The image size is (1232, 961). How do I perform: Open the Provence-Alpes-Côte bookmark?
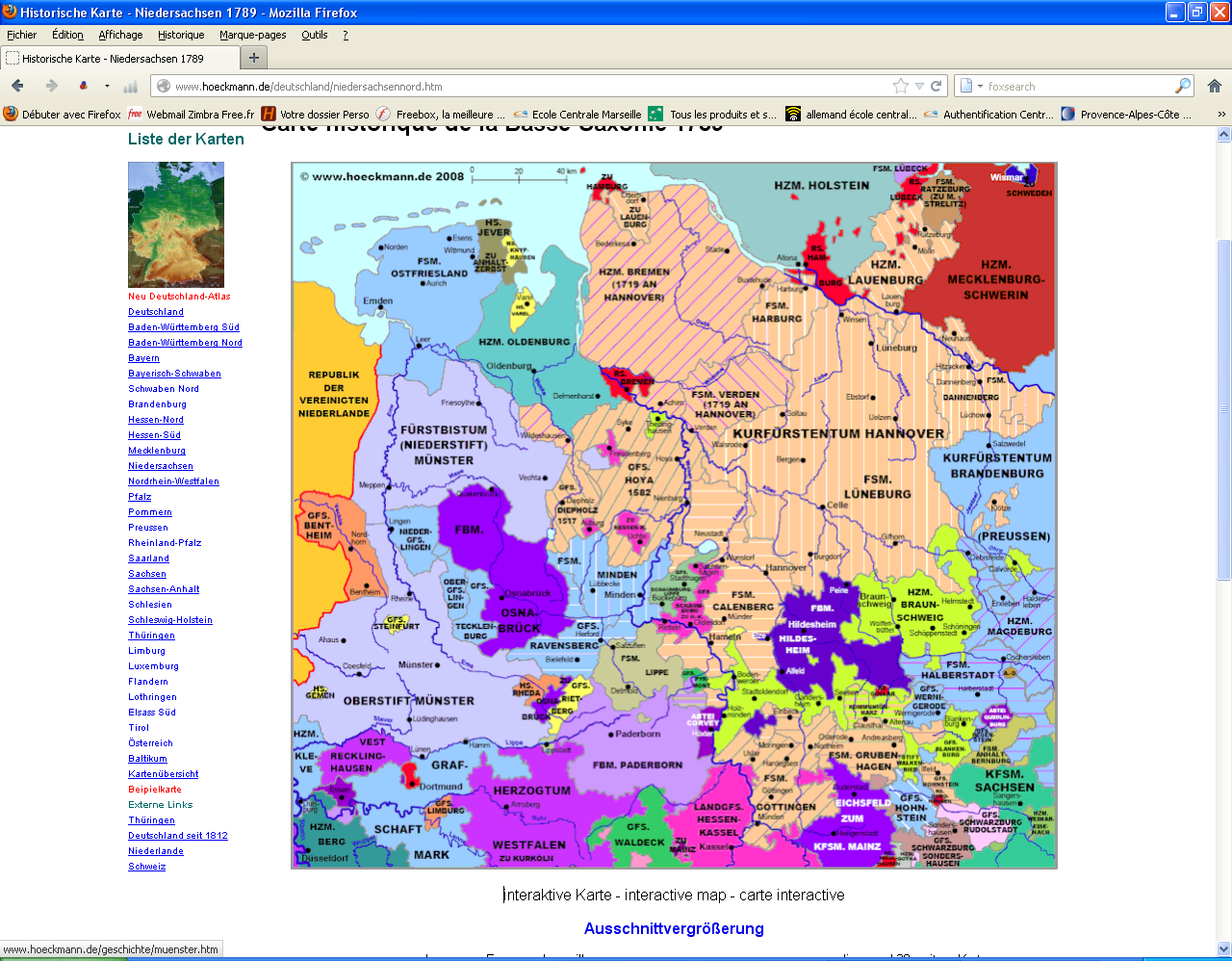1126,114
